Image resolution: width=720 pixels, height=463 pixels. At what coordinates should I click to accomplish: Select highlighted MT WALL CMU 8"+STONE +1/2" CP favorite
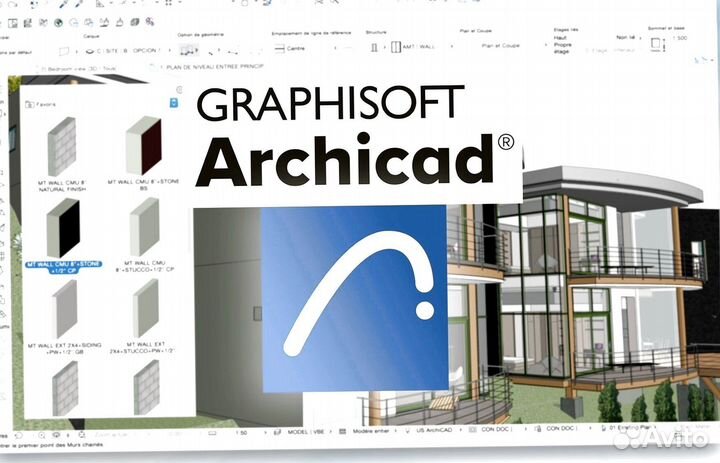(x=63, y=228)
